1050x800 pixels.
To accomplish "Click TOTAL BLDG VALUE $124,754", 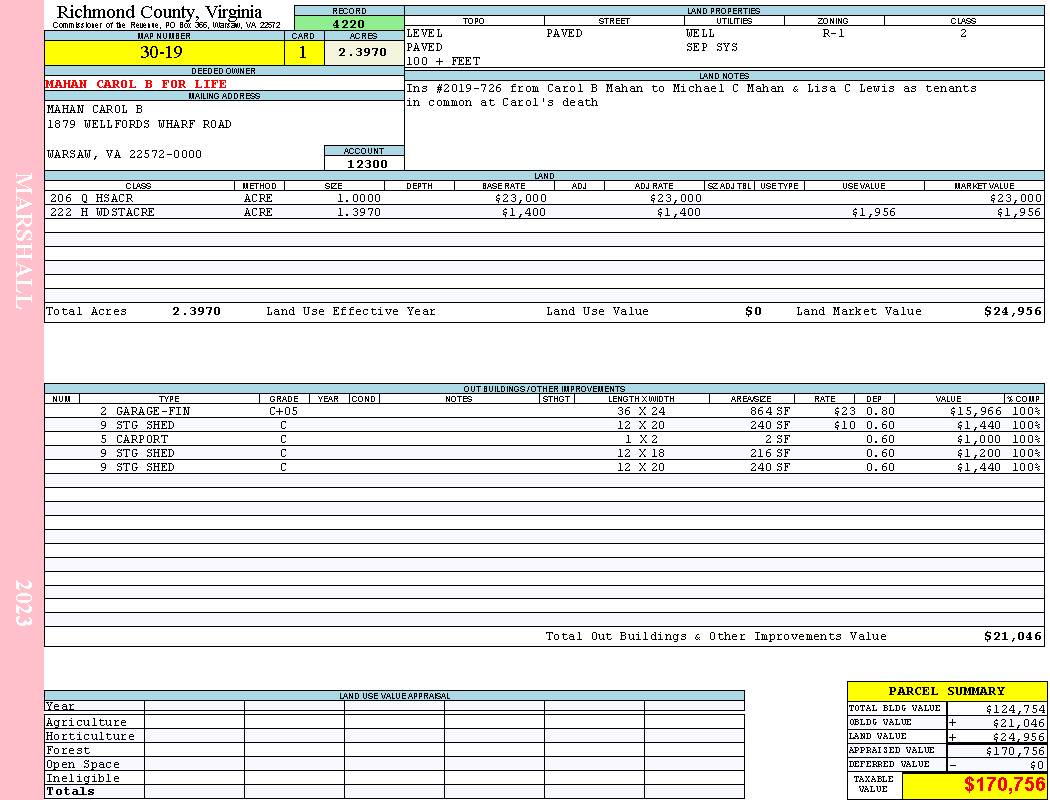I will coord(1015,709).
